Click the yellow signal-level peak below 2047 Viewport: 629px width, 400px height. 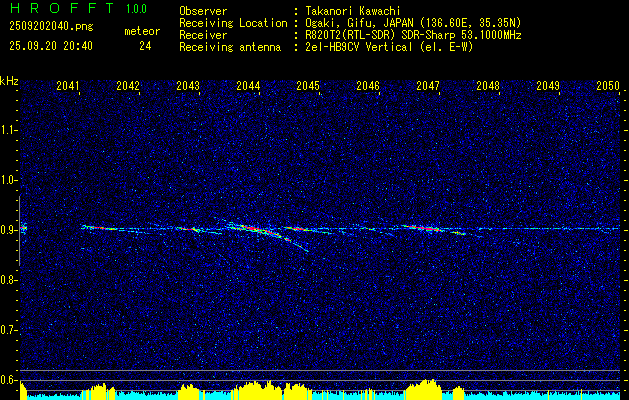tap(424, 389)
